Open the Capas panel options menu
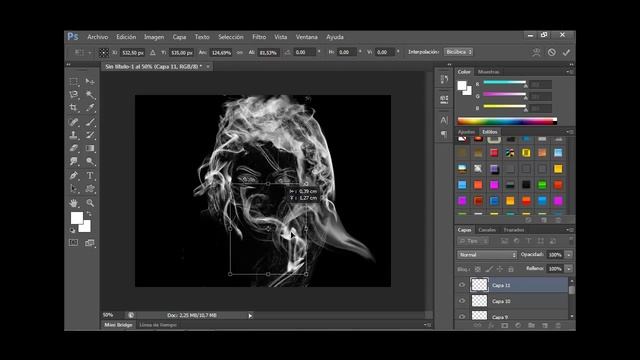 point(570,230)
